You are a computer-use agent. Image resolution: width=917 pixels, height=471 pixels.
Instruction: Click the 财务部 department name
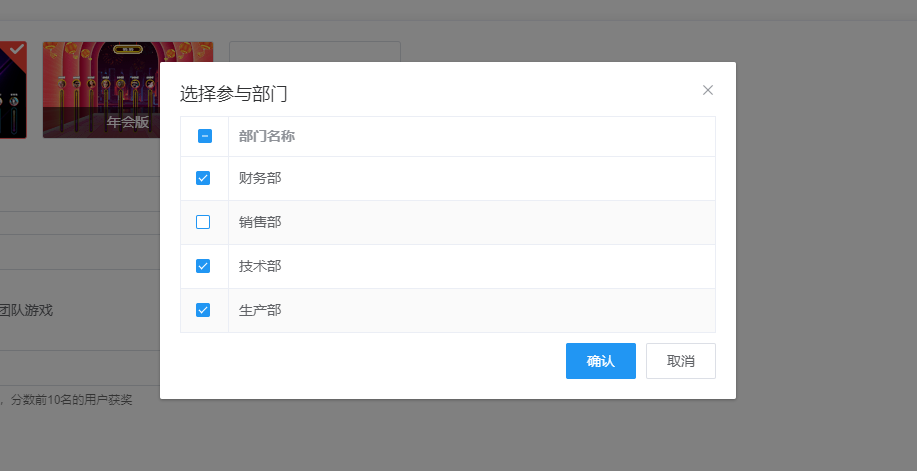[260, 178]
